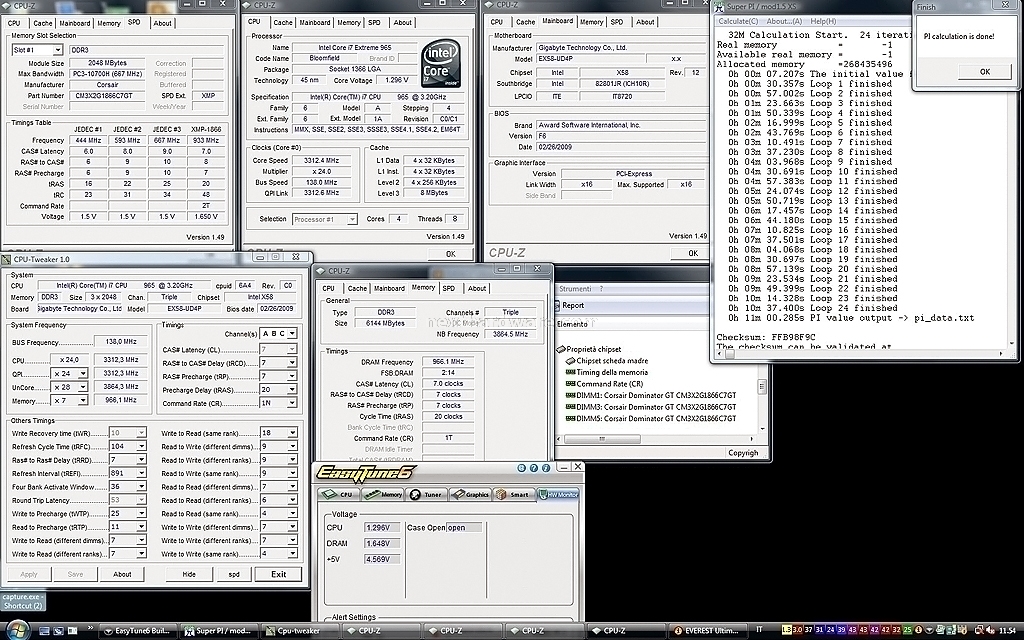The height and width of the screenshot is (640, 1024).
Task: Click the spd button in CPU-Tweaker
Action: 234,575
